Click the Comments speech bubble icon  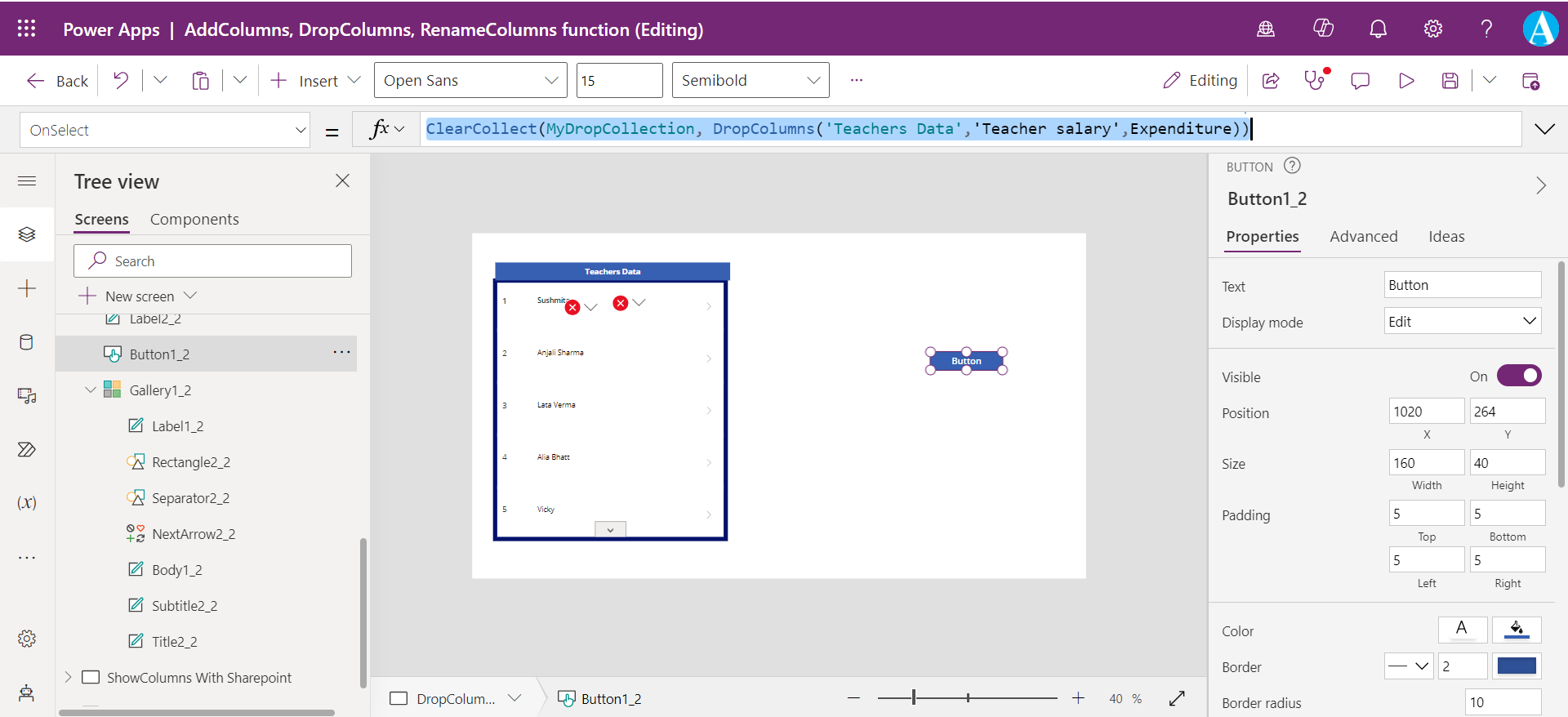click(x=1360, y=80)
